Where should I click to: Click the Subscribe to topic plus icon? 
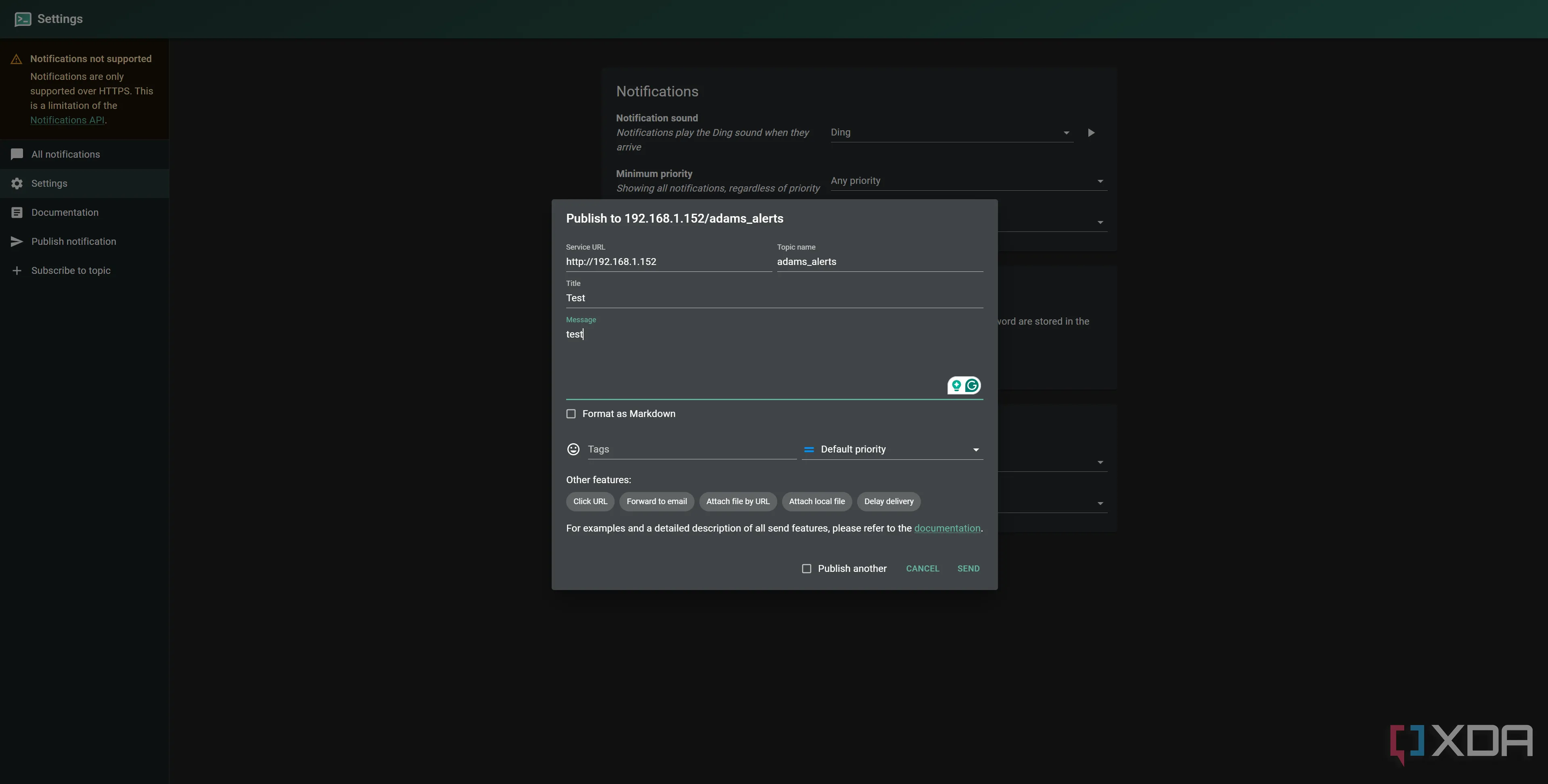[17, 271]
